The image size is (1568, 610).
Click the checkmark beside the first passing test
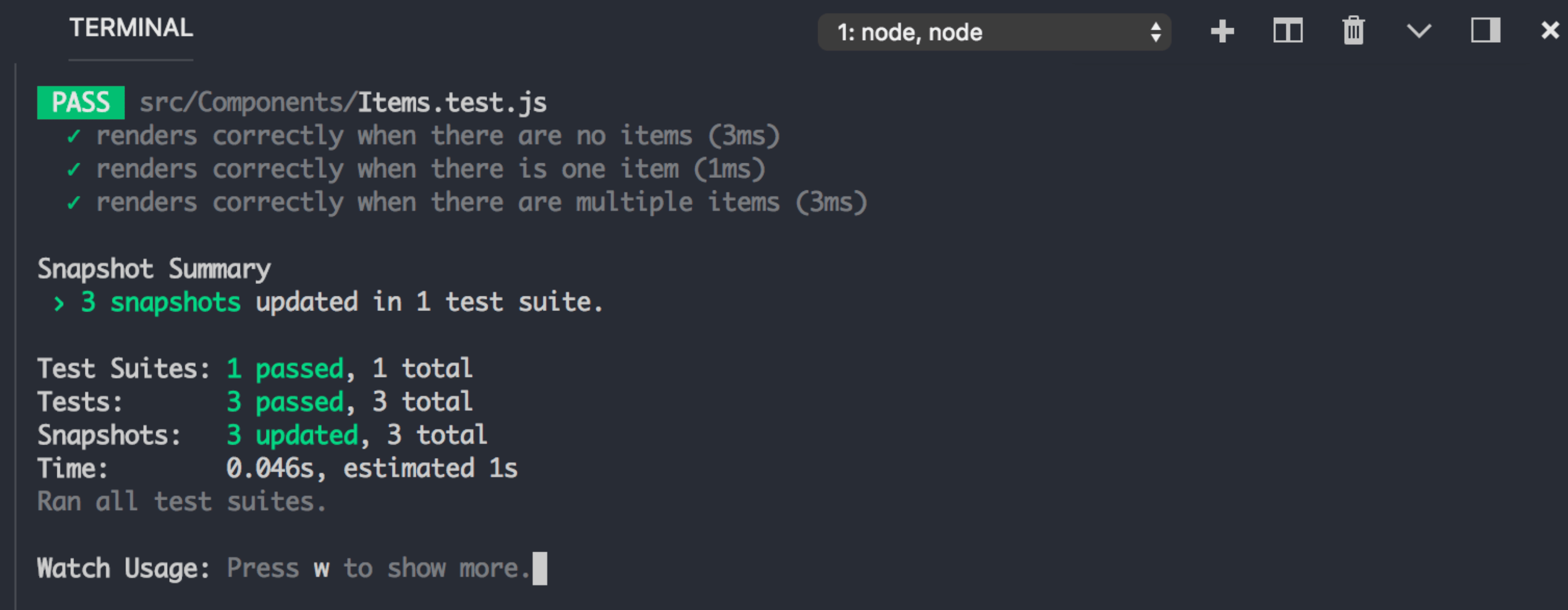tap(74, 135)
